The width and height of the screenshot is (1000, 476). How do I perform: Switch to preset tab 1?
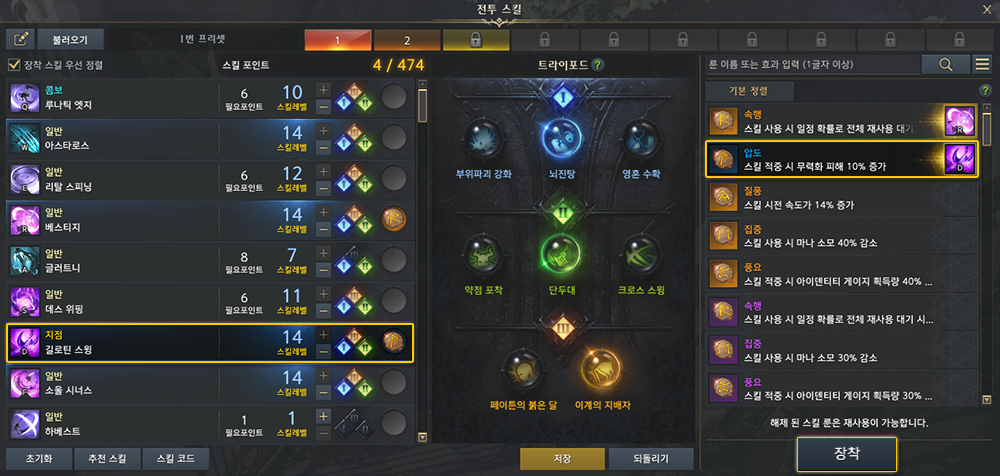click(338, 41)
